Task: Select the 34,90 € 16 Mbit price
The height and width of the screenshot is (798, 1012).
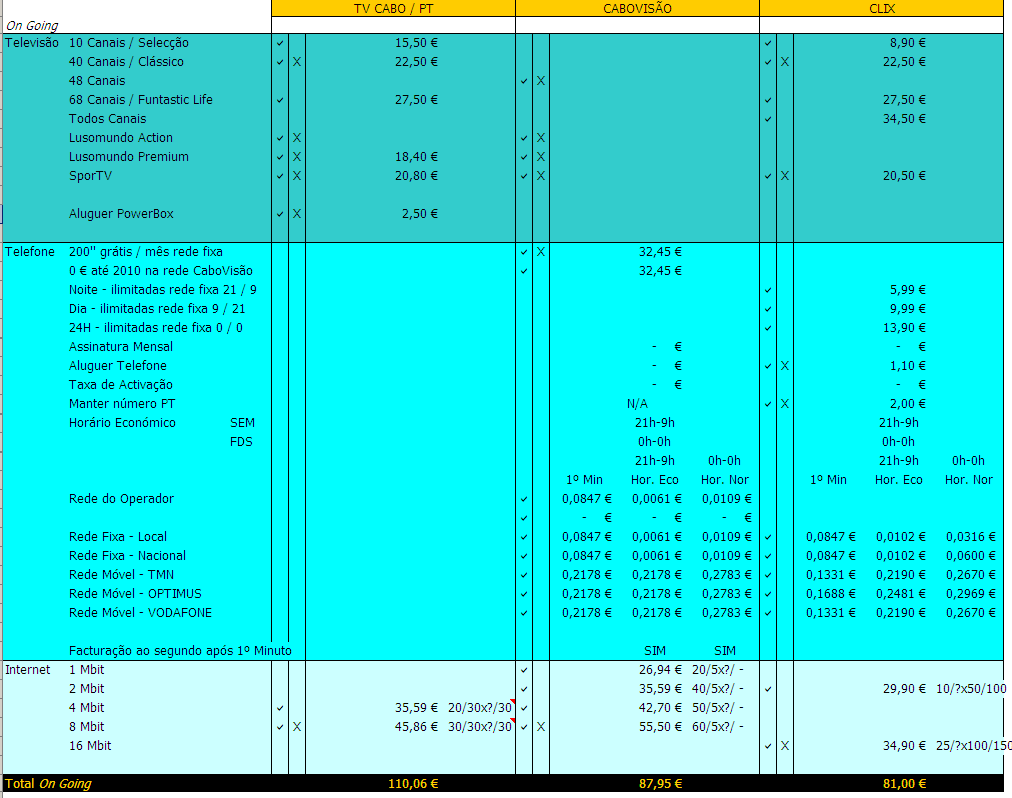Action: coord(904,746)
